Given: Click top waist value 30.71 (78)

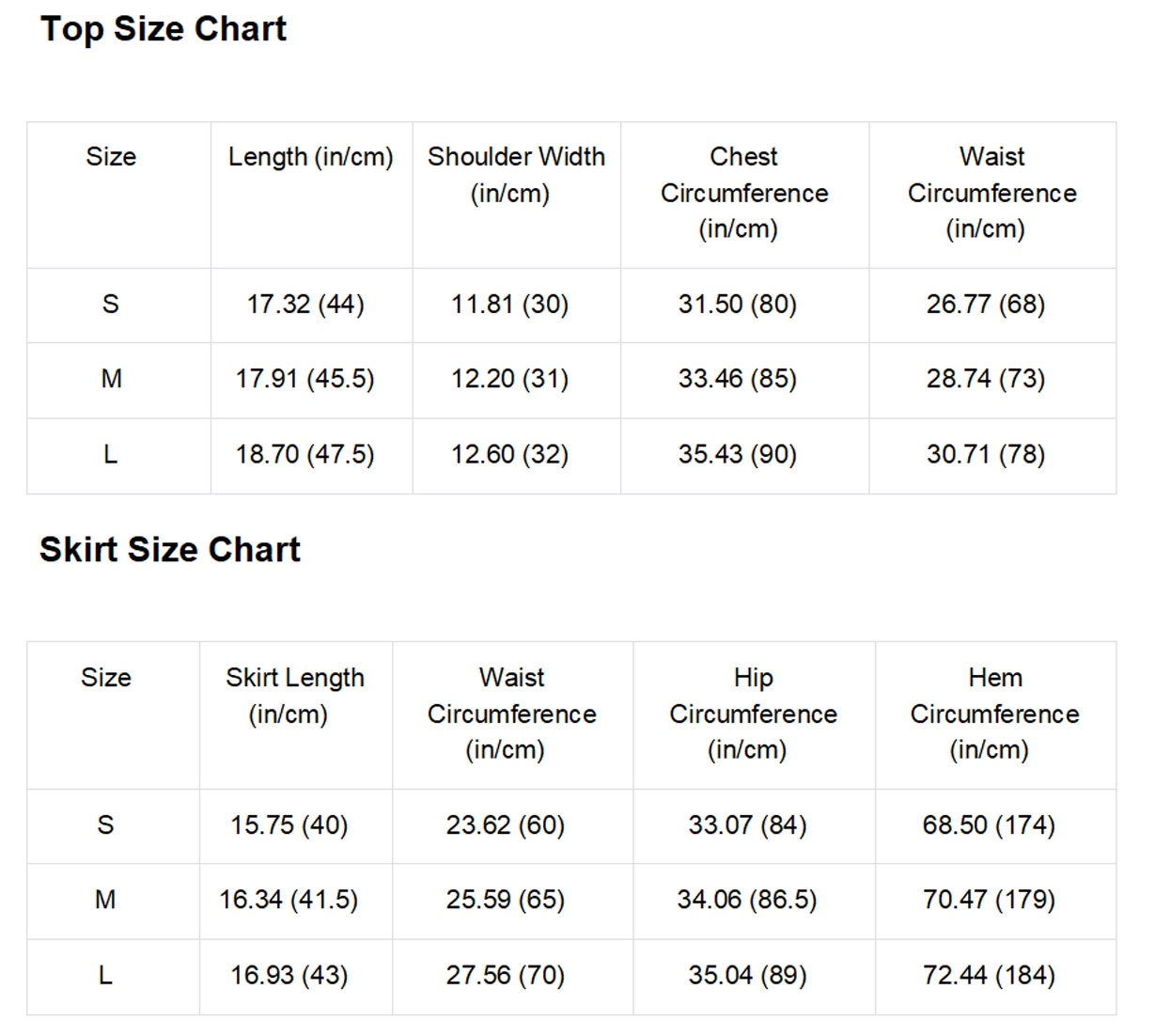Looking at the screenshot, I should [986, 455].
